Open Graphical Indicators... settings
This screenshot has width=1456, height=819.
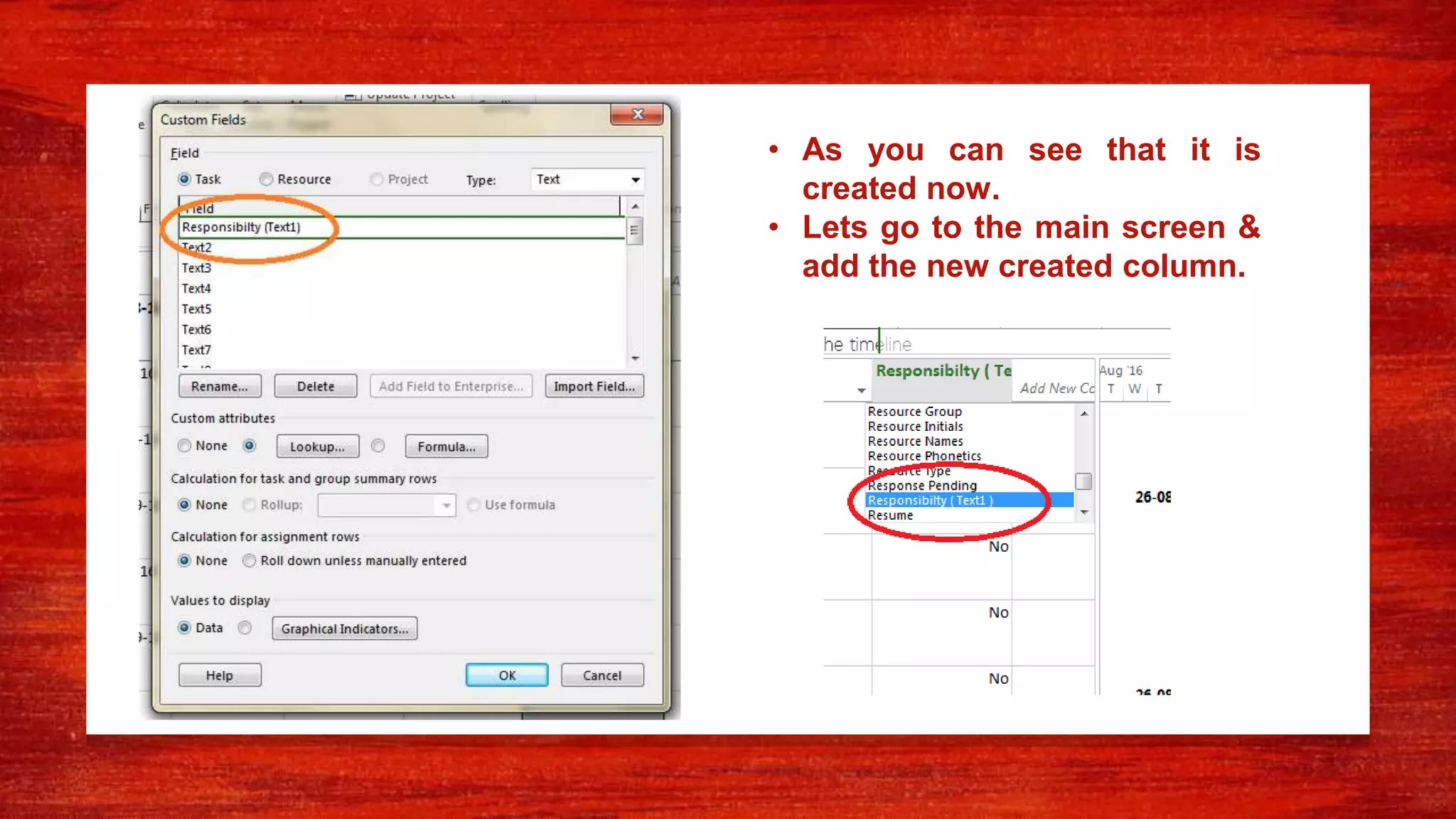point(345,628)
